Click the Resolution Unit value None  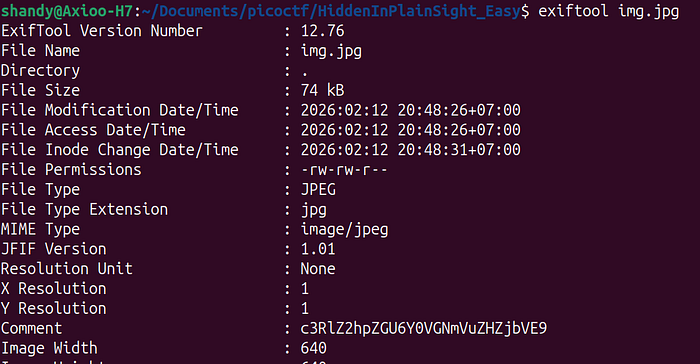pyautogui.click(x=318, y=269)
